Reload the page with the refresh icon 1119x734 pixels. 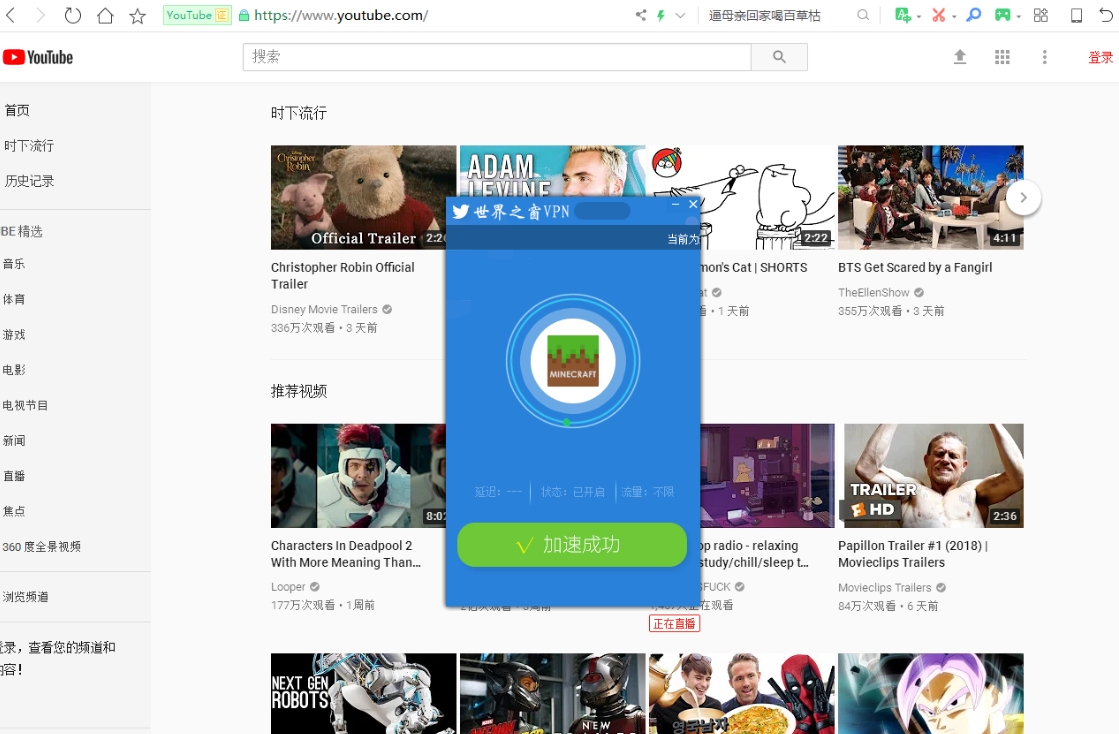[72, 15]
